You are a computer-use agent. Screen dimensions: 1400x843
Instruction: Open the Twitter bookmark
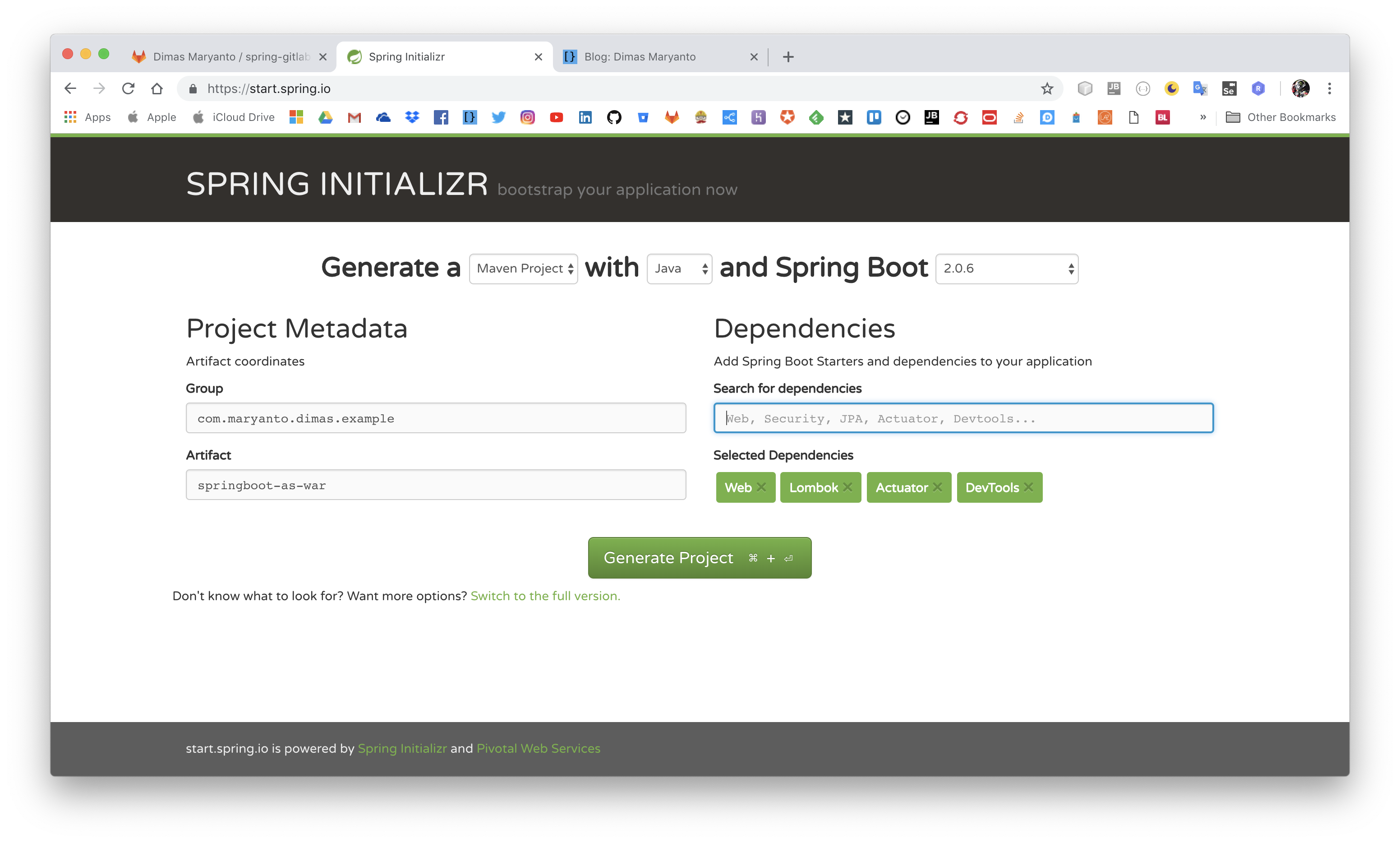point(498,118)
